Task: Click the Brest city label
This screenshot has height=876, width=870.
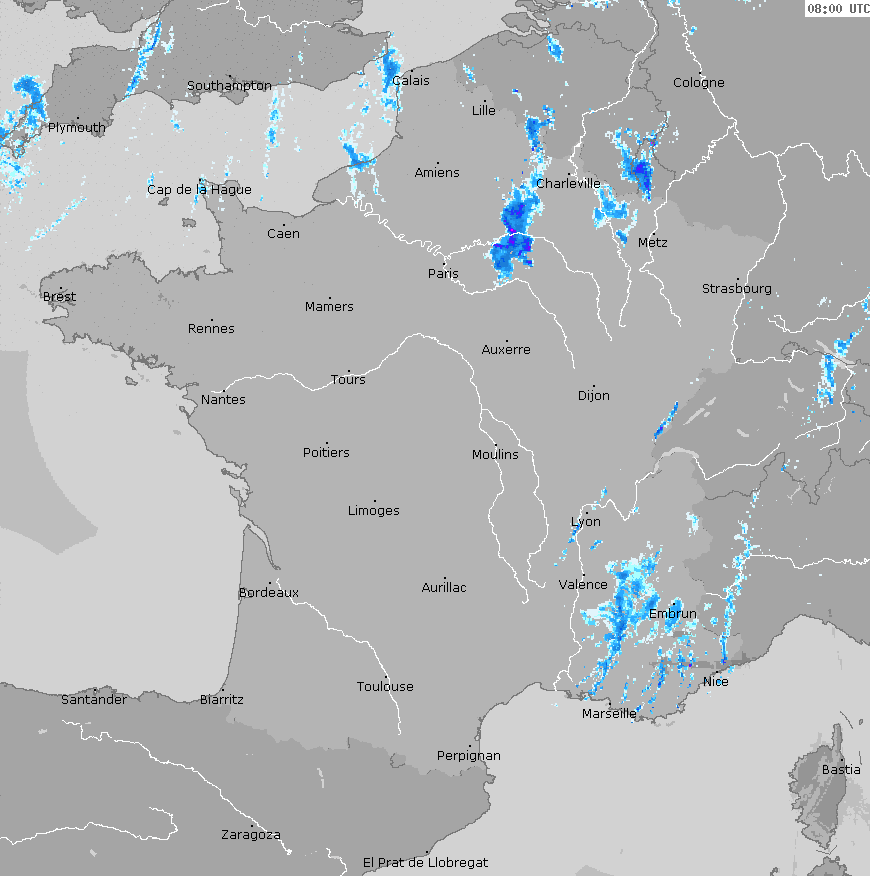Action: click(59, 297)
